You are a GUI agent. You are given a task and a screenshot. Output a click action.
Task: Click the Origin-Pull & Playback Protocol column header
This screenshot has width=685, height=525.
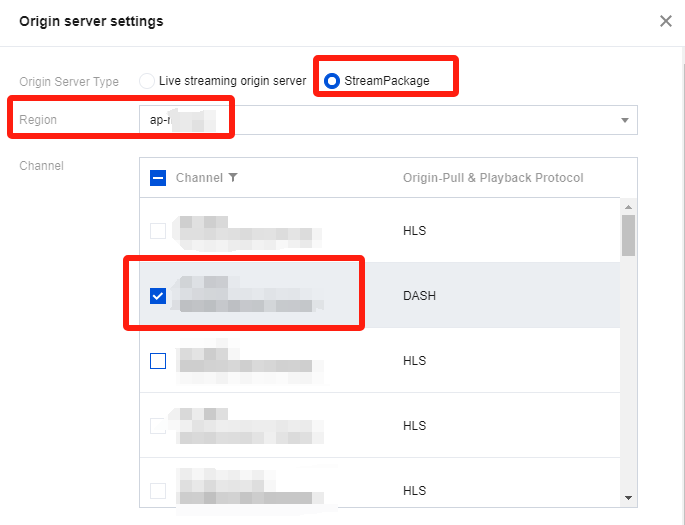(x=493, y=178)
